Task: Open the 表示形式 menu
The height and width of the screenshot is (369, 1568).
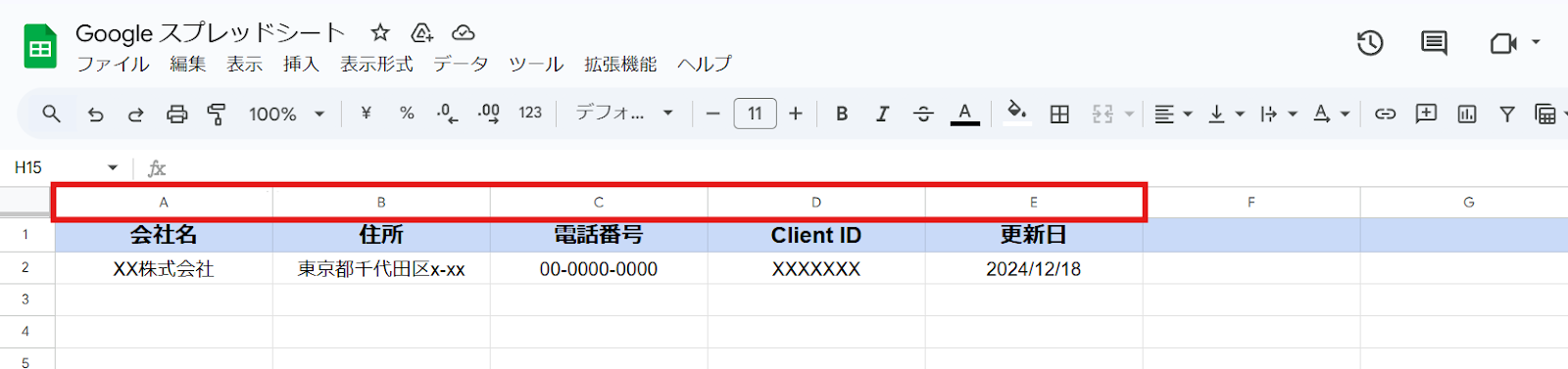Action: (376, 65)
